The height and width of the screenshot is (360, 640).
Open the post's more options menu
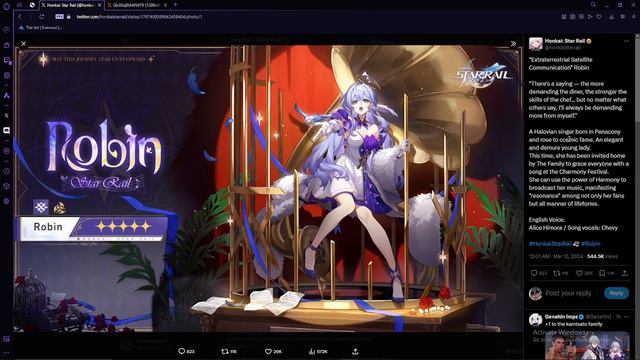(627, 41)
